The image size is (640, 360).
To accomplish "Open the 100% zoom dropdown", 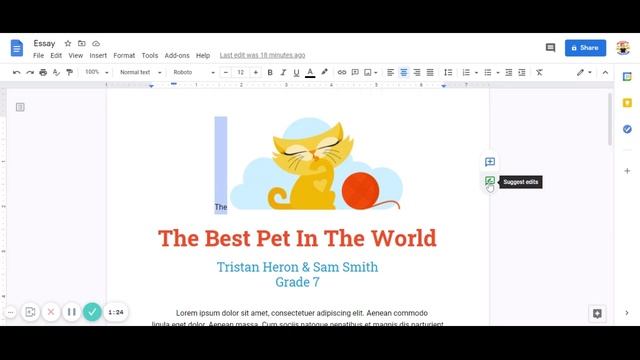I will tap(96, 72).
